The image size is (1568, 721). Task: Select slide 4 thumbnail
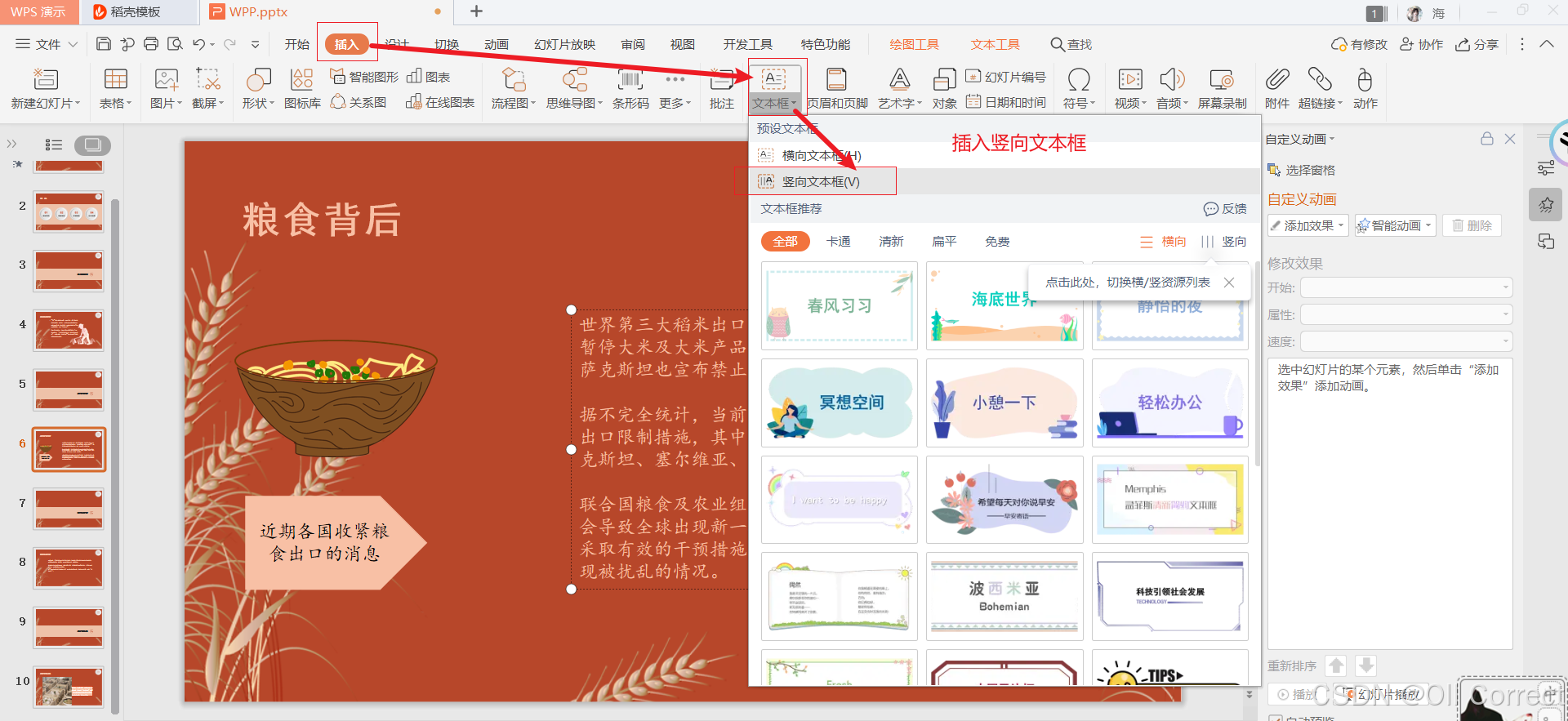(x=69, y=330)
